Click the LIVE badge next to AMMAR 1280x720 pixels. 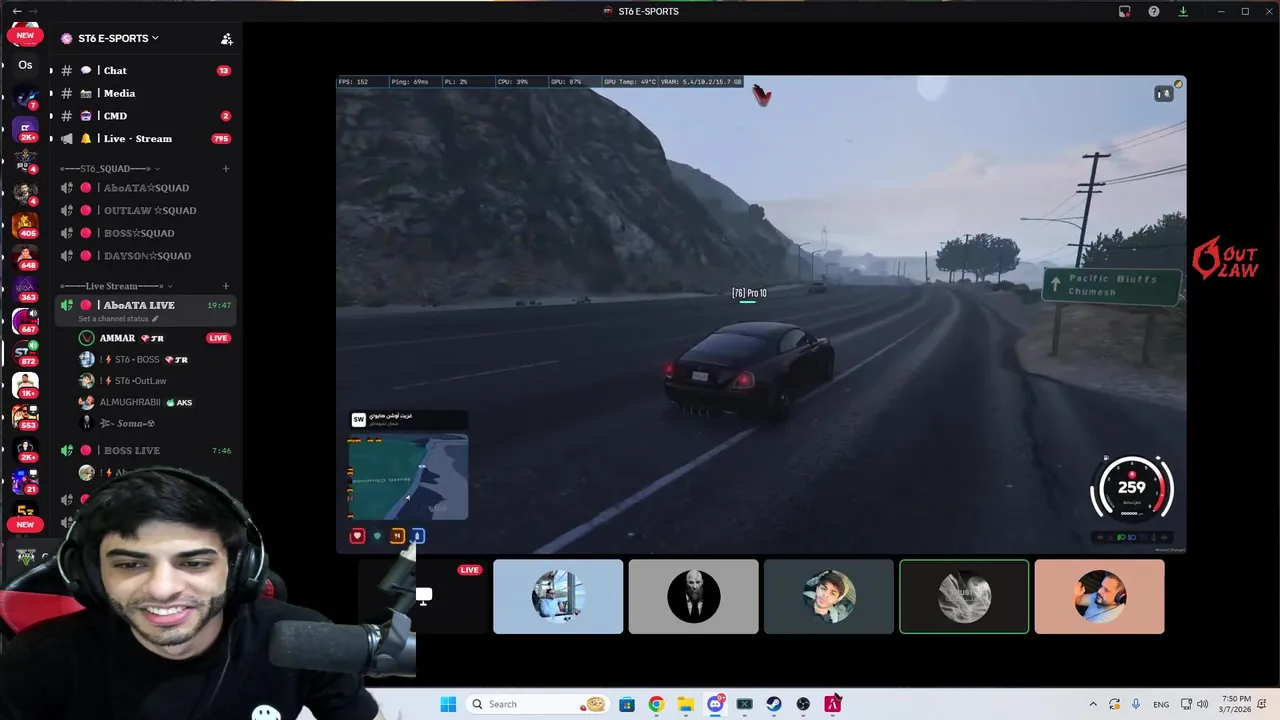click(218, 338)
